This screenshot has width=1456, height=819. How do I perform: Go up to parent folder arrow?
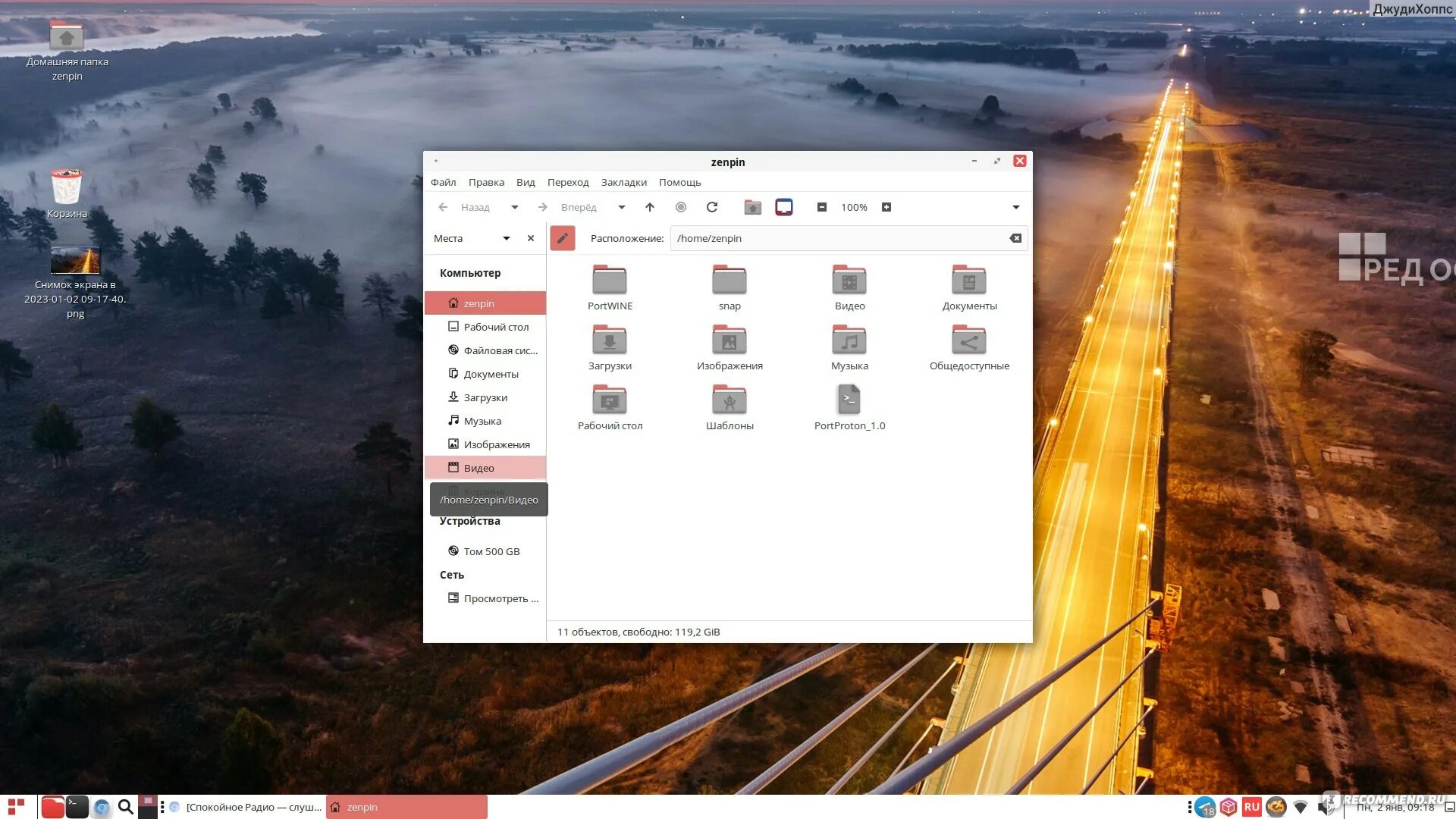(x=650, y=207)
